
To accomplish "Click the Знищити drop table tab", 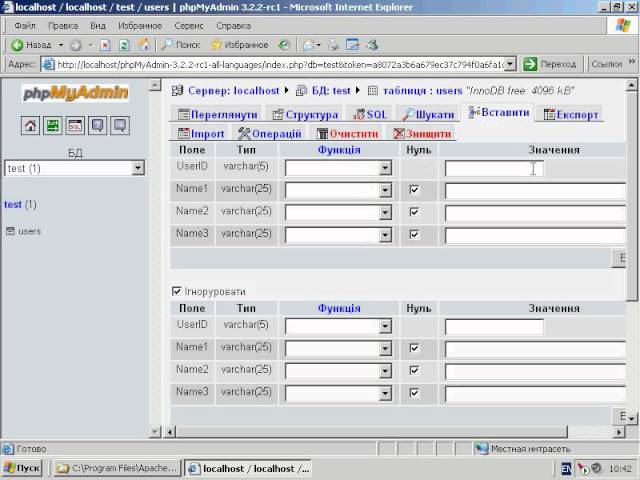I will 422,134.
